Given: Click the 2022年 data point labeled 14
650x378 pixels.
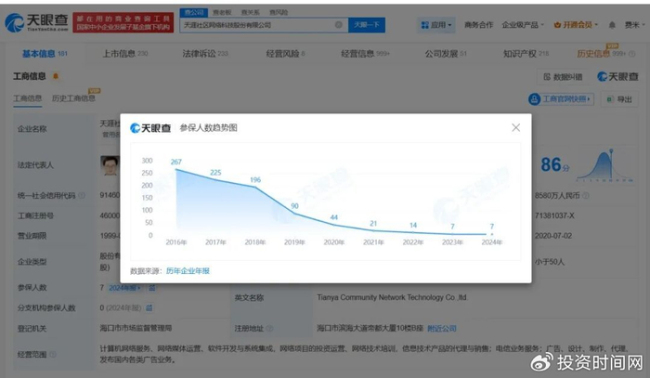Looking at the screenshot, I should click(413, 232).
